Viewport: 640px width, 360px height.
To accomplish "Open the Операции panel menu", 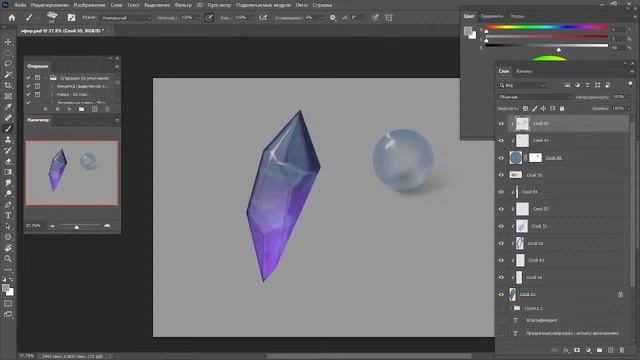I will (117, 66).
